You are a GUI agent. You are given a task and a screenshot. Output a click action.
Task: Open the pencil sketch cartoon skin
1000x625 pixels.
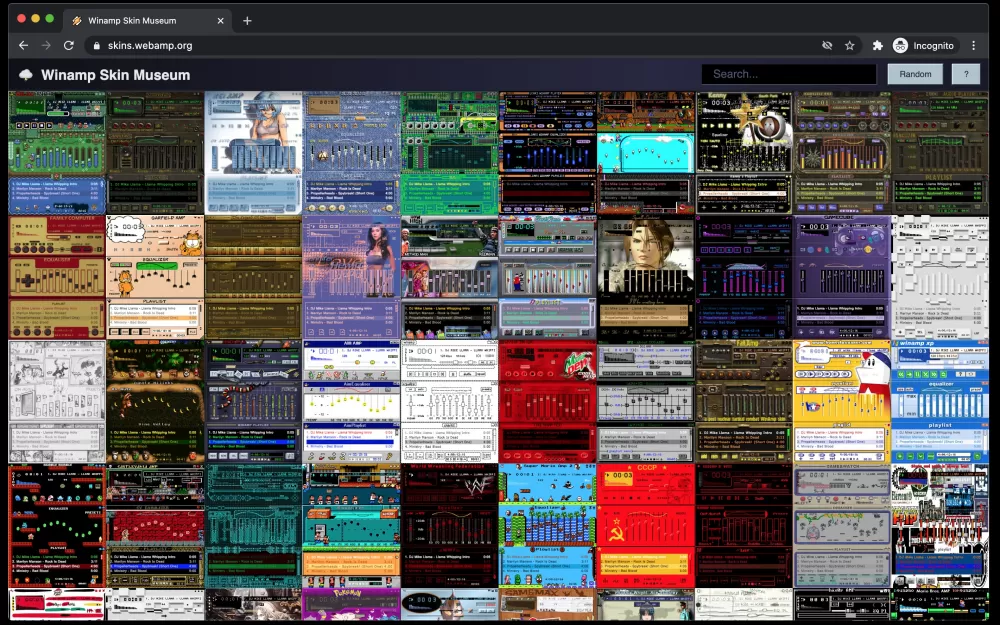point(57,401)
